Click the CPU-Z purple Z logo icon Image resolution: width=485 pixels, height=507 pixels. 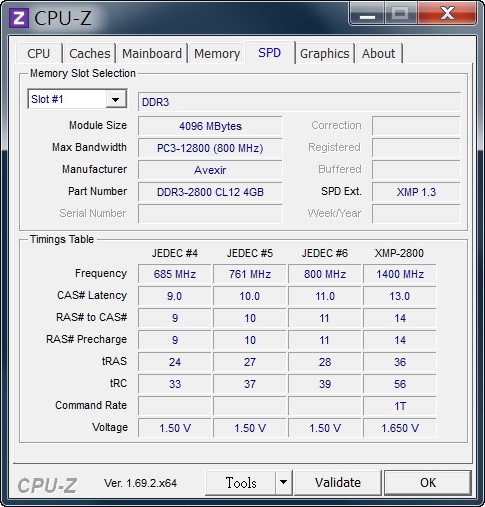click(x=18, y=18)
